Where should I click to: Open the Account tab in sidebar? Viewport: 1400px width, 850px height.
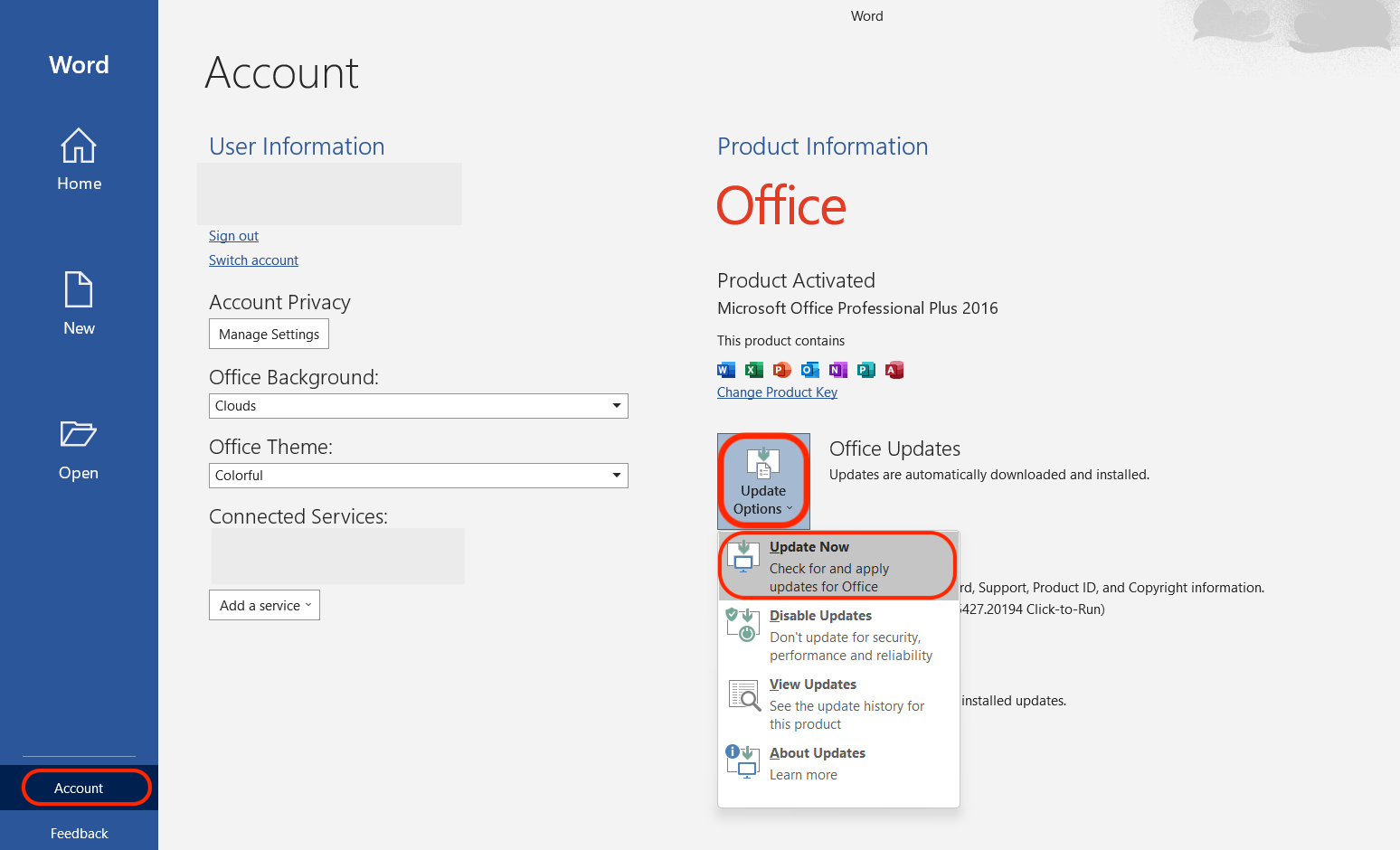(x=79, y=788)
